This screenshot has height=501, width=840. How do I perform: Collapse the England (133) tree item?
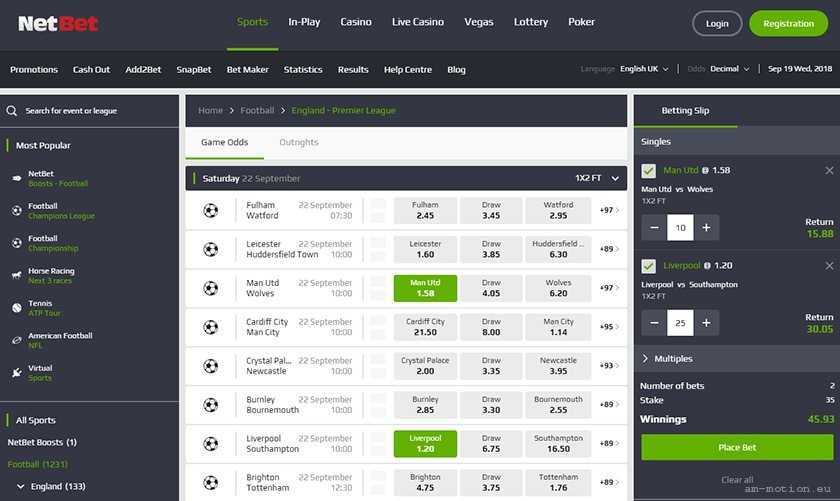coord(51,487)
